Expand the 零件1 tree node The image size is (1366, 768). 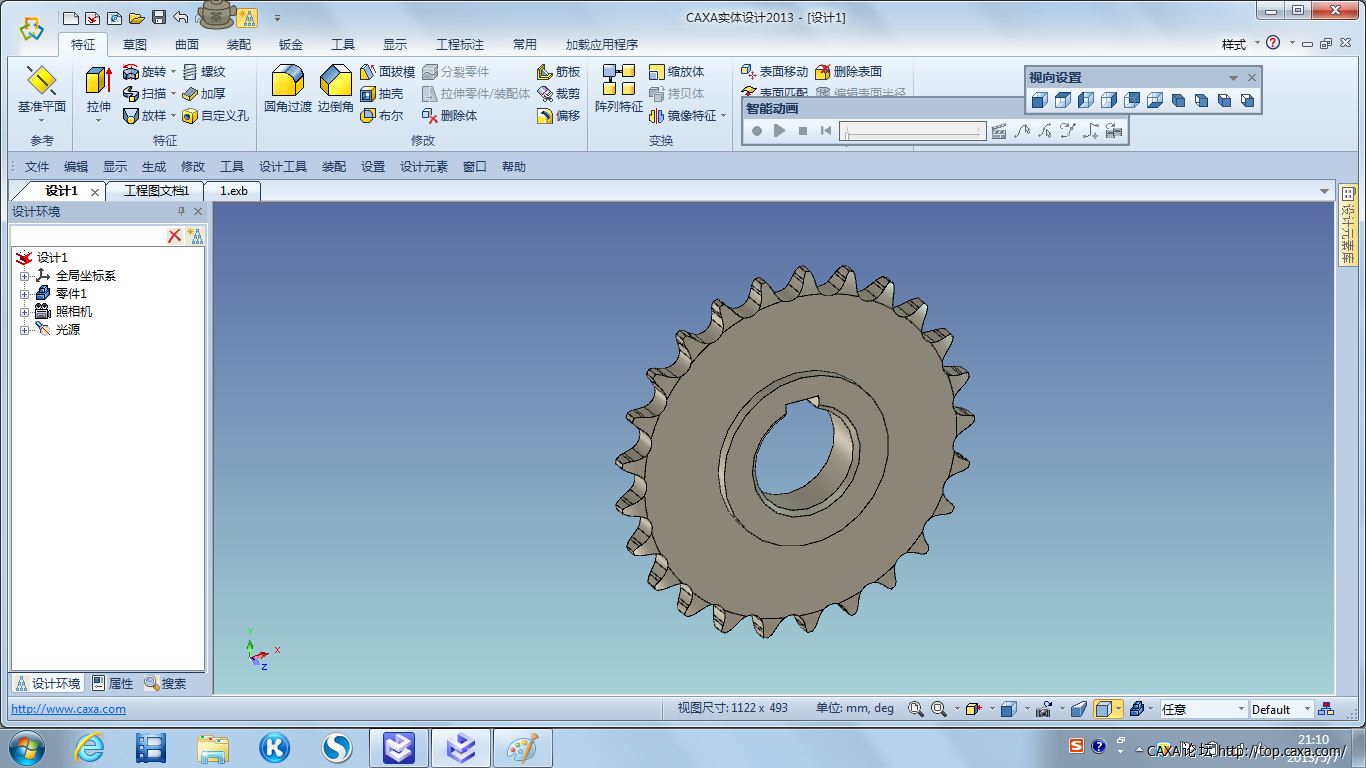point(25,294)
